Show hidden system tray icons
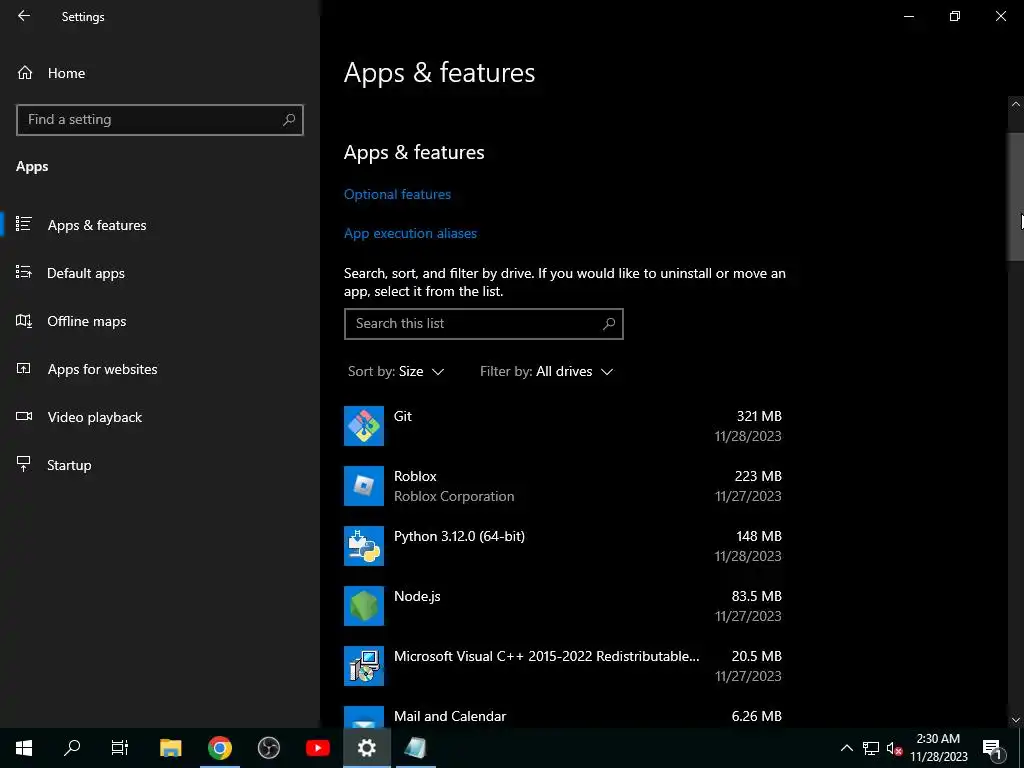1024x768 pixels. pos(846,748)
